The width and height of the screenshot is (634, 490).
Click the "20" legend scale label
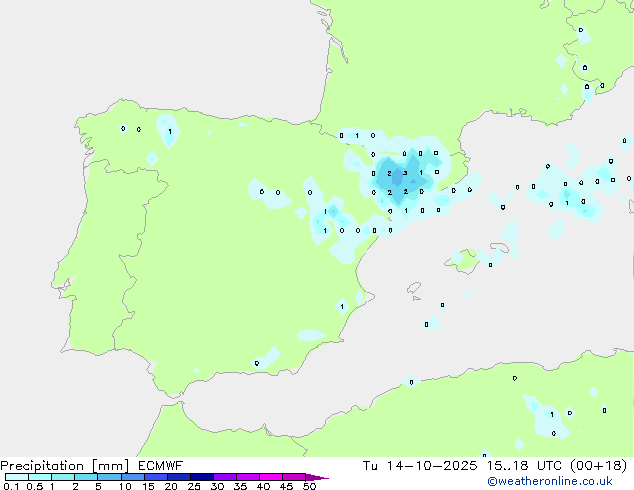tap(171, 486)
